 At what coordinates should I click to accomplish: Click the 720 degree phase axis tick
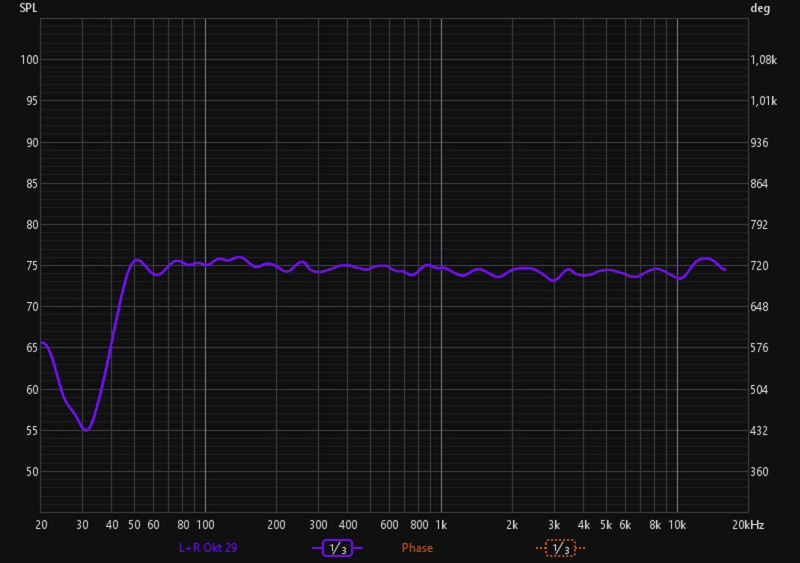(764, 266)
